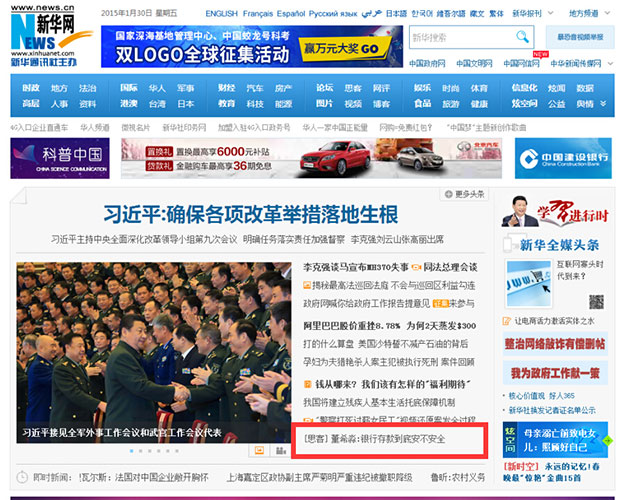This screenshot has width=623, height=500.
Task: Open 核心价值观 link
Action: [x=526, y=396]
